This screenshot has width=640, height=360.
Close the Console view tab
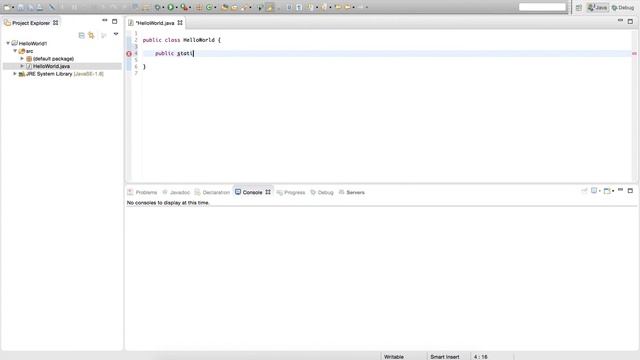(x=268, y=192)
